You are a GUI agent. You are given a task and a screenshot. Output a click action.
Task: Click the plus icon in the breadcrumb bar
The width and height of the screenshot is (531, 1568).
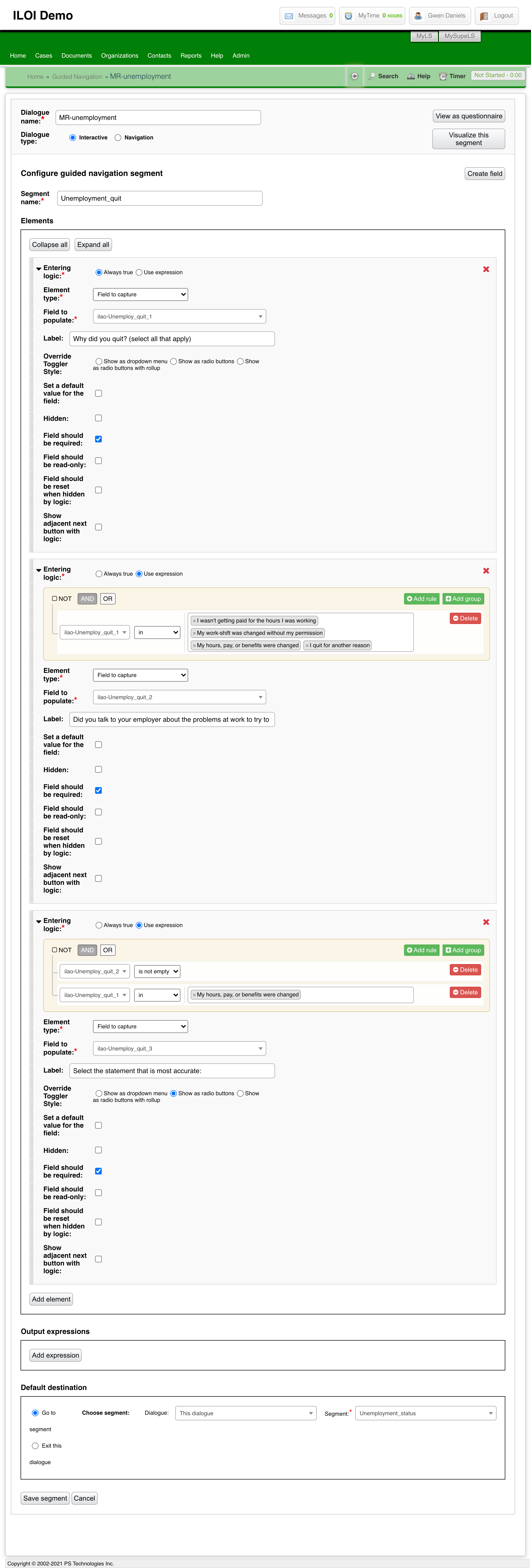point(355,77)
